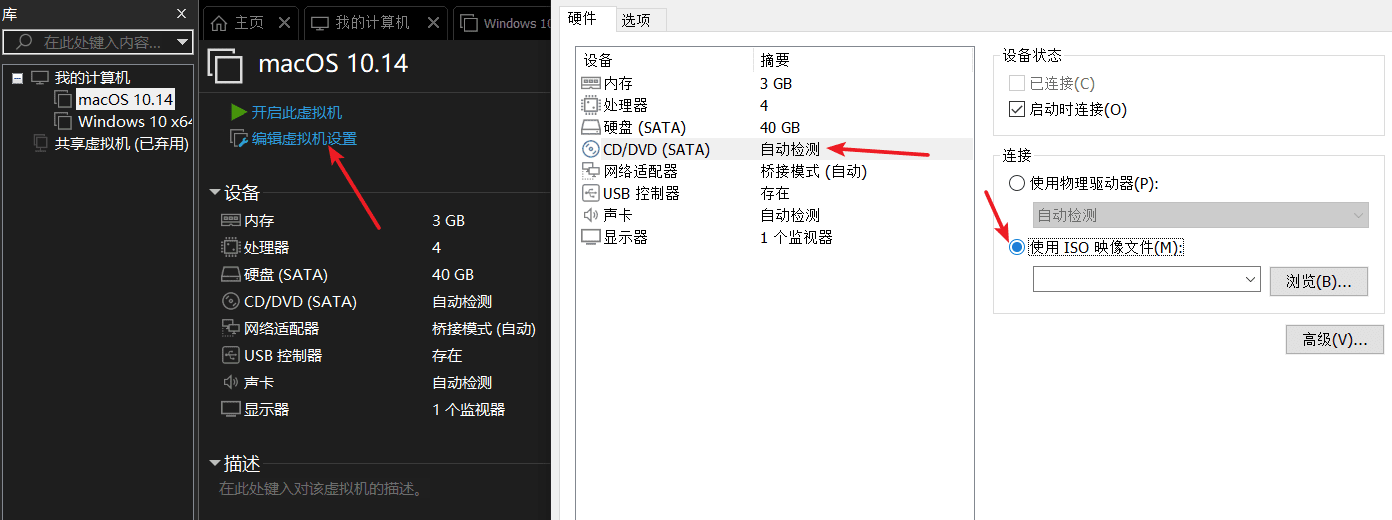Click 显示器 icon in settings hardware list
1392x520 pixels.
tap(590, 238)
